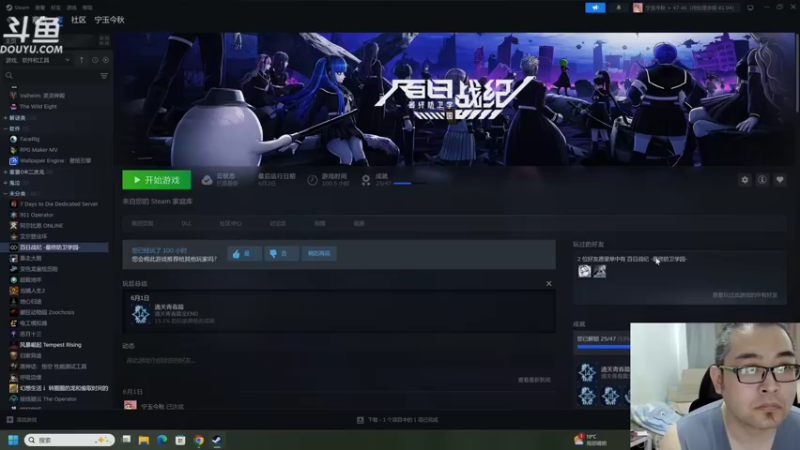Select Valheim in the library list

pos(42,95)
